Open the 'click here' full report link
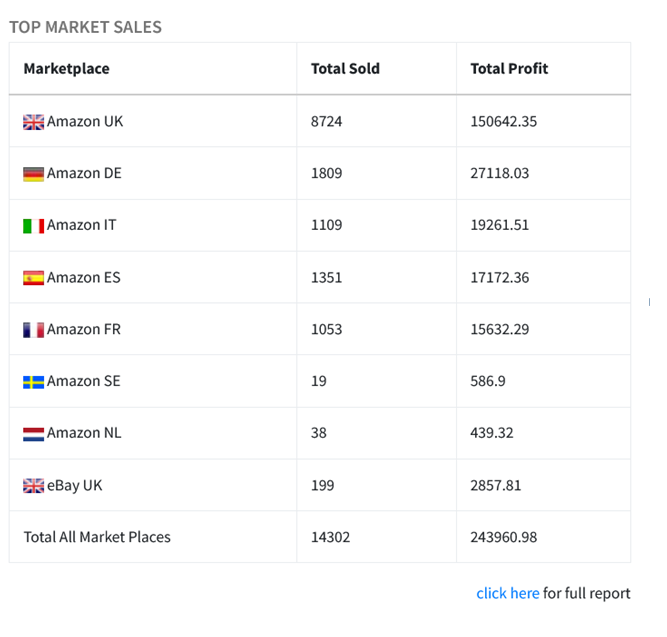This screenshot has height=637, width=667. (507, 593)
